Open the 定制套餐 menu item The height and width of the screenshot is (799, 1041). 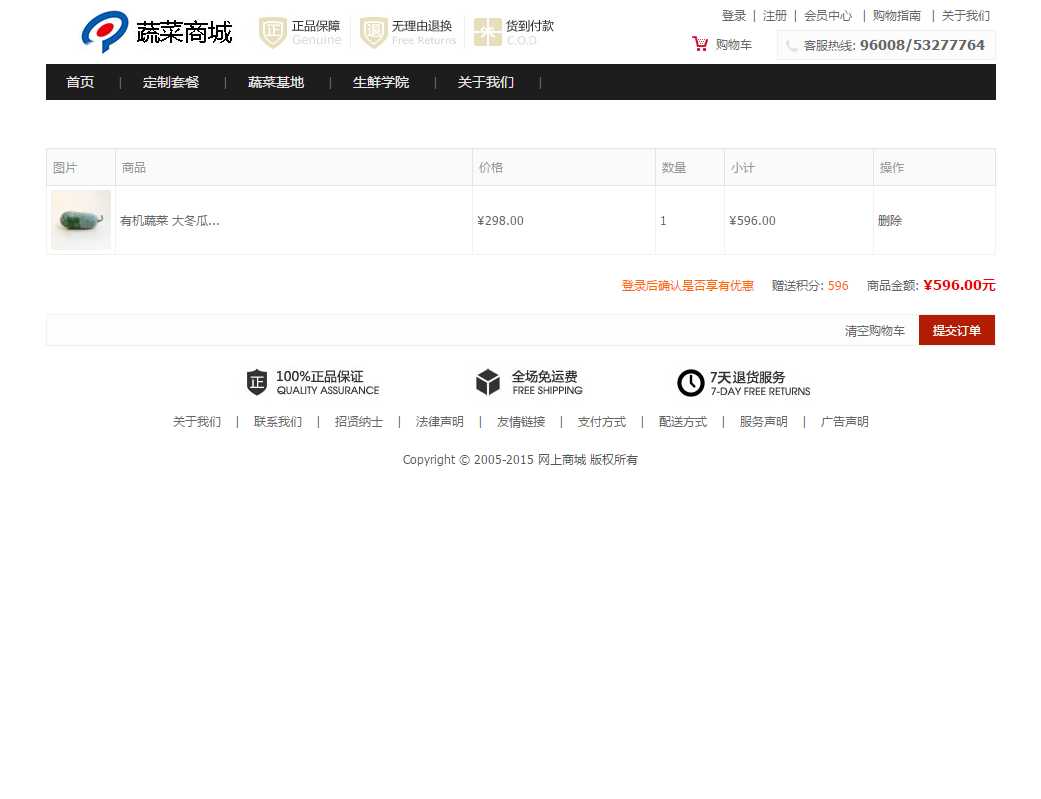click(x=171, y=82)
